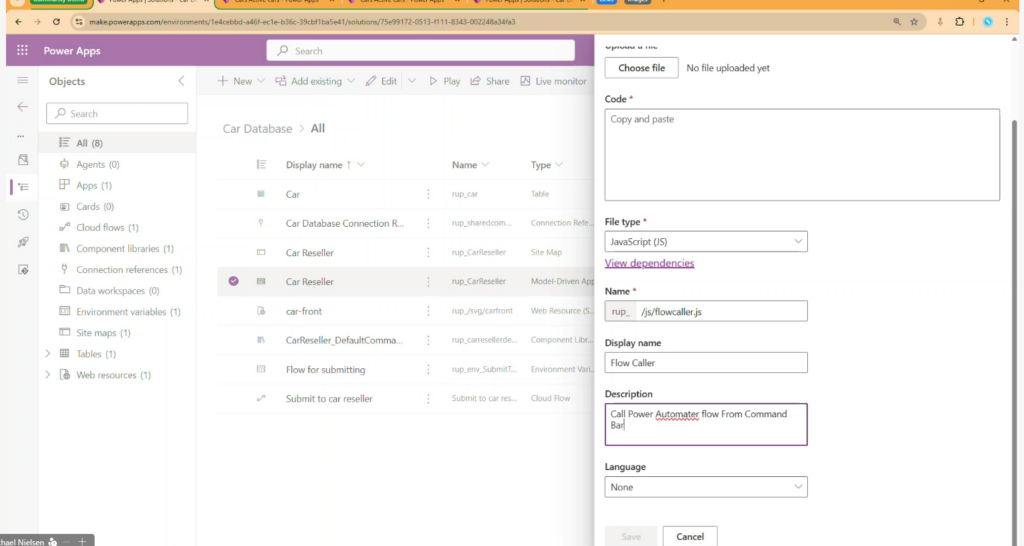Click the Edit pencil toolbar button
Image resolution: width=1024 pixels, height=546 pixels.
click(381, 81)
